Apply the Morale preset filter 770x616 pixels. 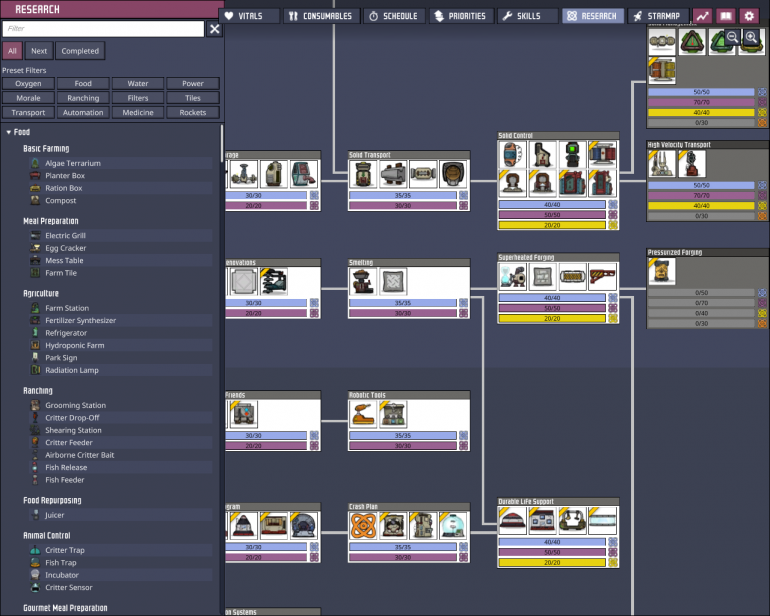[28, 98]
